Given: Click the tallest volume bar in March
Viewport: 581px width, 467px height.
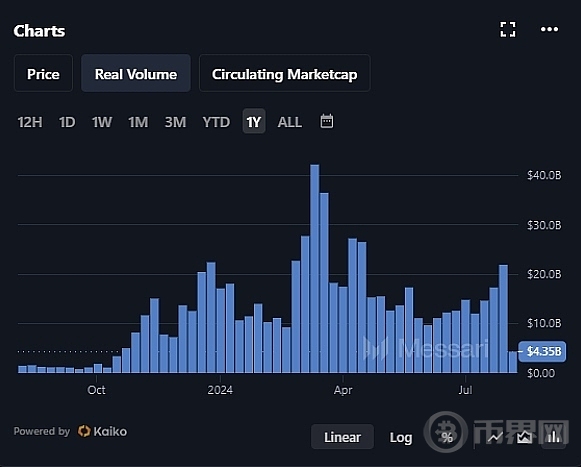Looking at the screenshot, I should click(x=315, y=269).
